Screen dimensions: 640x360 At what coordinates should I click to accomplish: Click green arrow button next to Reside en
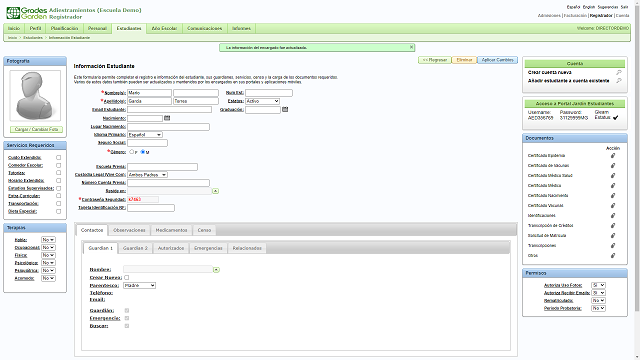pos(216,191)
